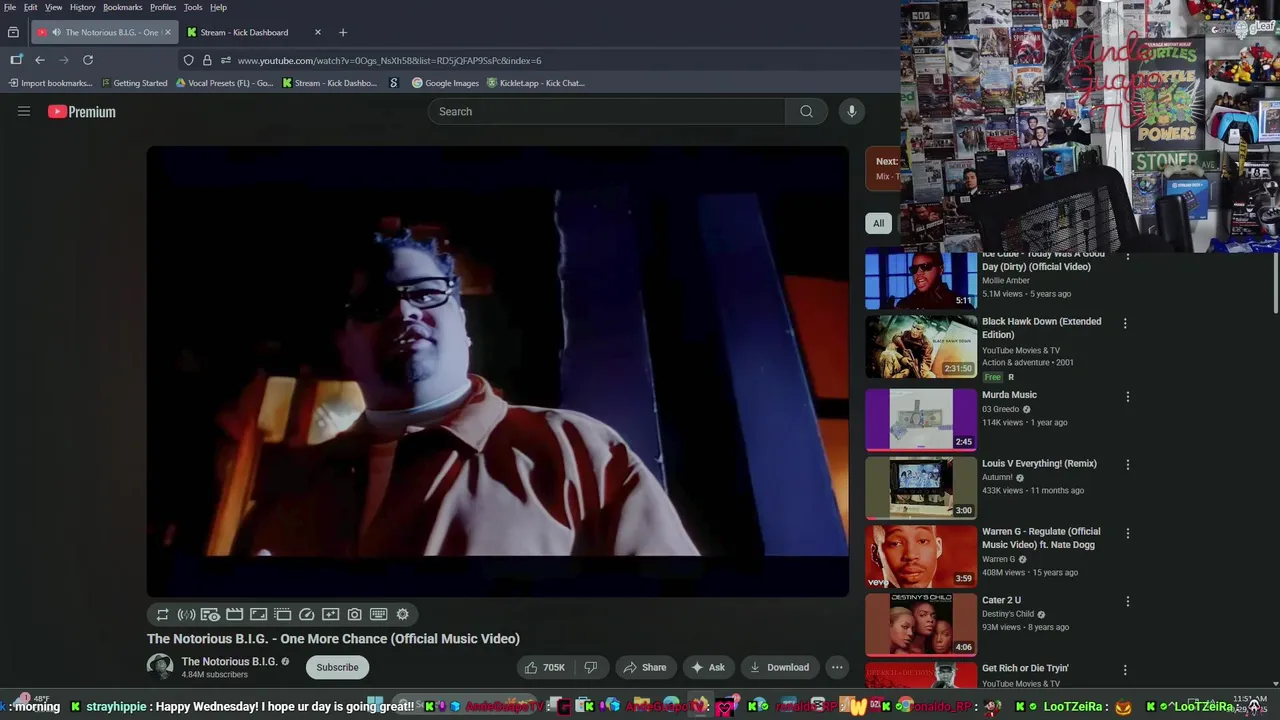Click the clapperboard cinema mode icon
This screenshot has width=1280, height=720.
[234, 615]
